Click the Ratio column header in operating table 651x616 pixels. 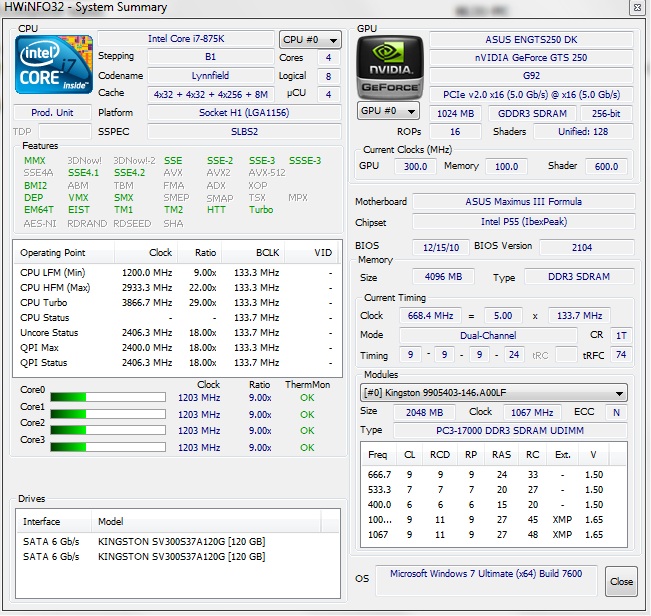click(199, 253)
